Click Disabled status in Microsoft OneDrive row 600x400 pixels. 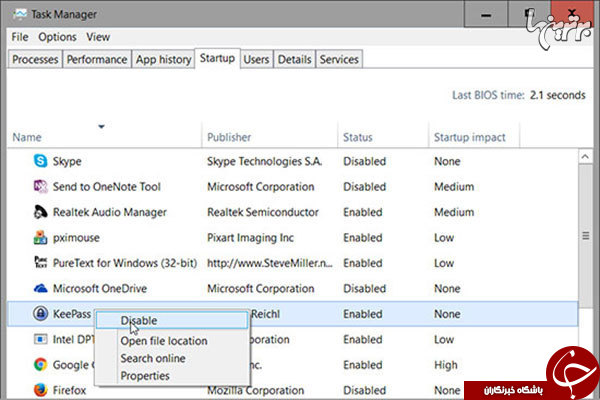(x=364, y=288)
